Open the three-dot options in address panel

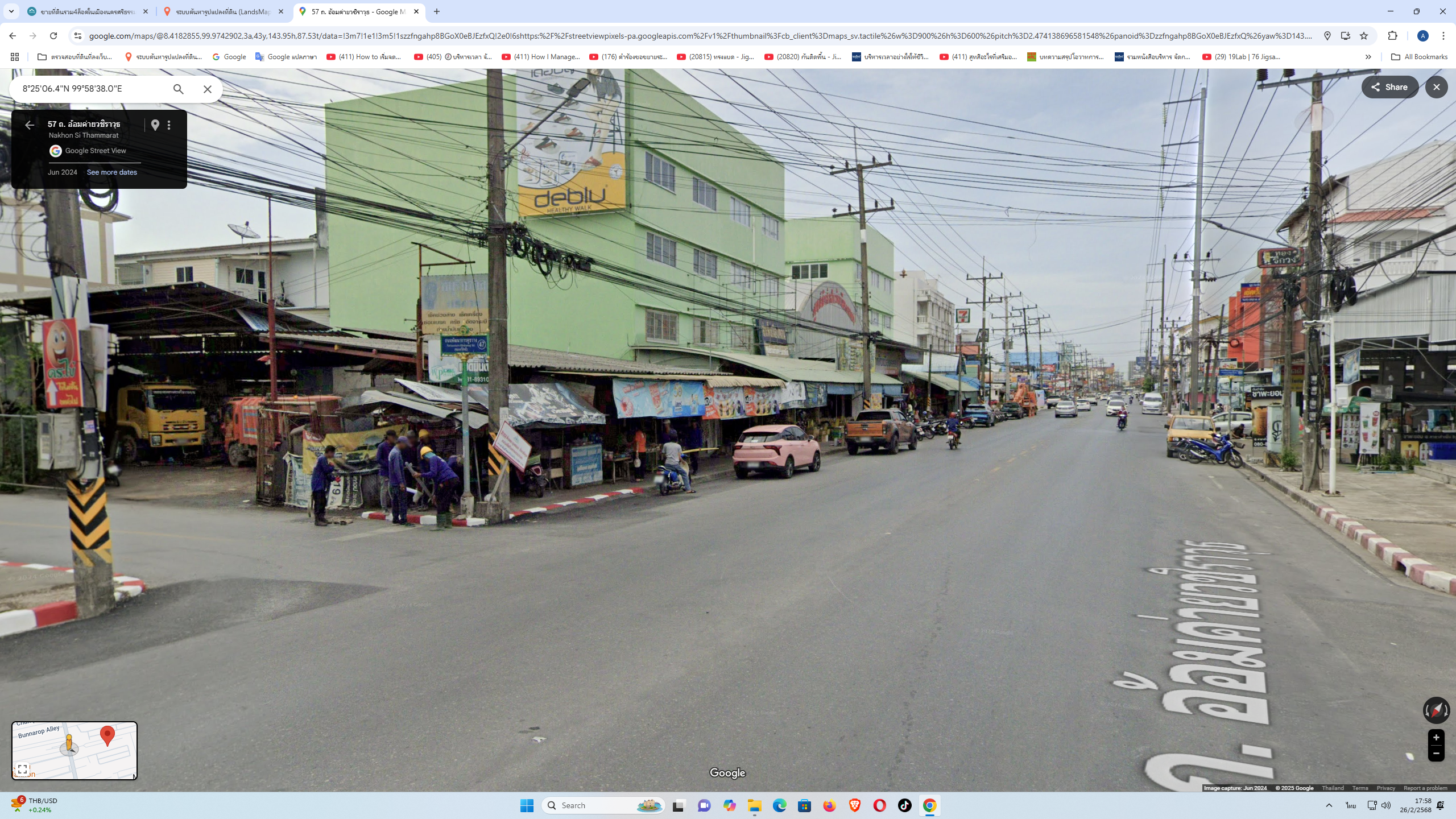169,125
